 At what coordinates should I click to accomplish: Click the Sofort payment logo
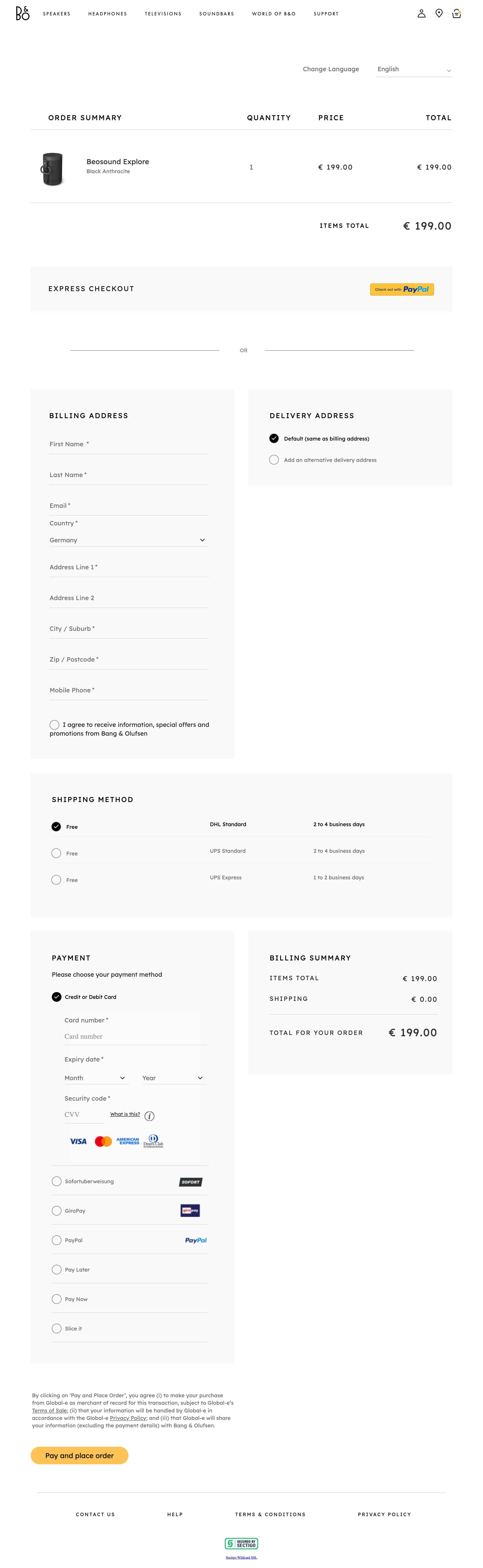190,1181
